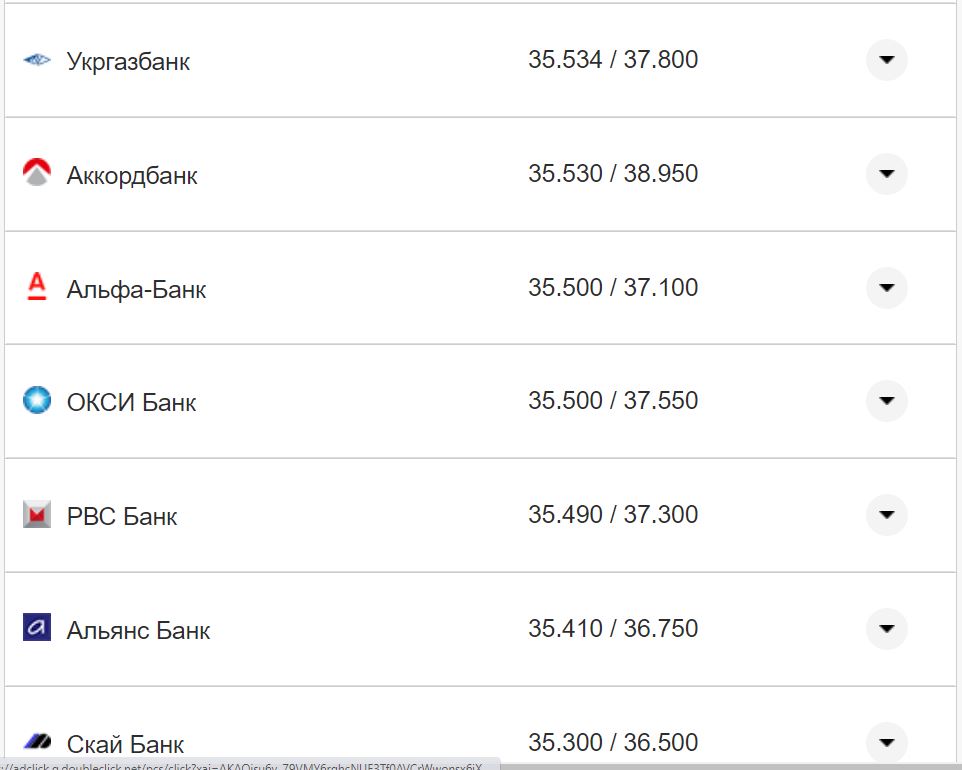Click the 35.410 / 36.750 rate value
Viewport: 962px width, 770px height.
click(x=612, y=629)
